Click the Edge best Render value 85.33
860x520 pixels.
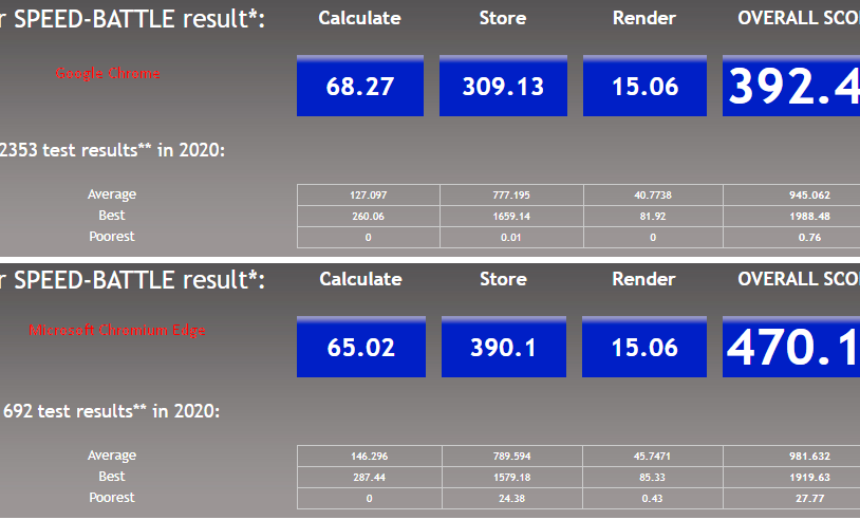(x=653, y=477)
